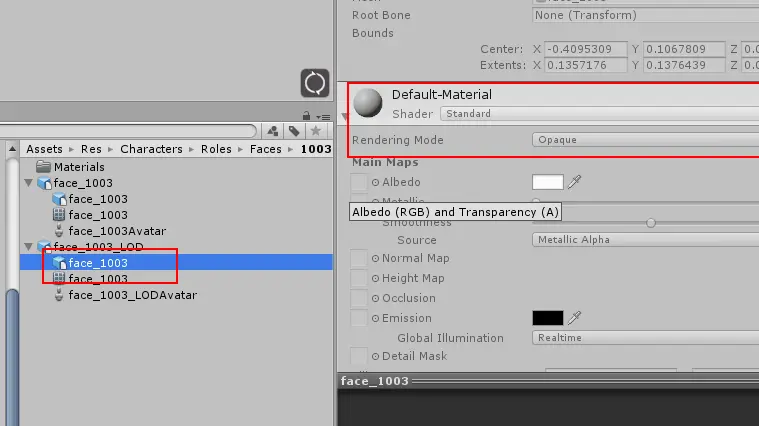The height and width of the screenshot is (426, 759).
Task: Select the face_1003_LODAvatar asset
Action: pyautogui.click(x=133, y=295)
